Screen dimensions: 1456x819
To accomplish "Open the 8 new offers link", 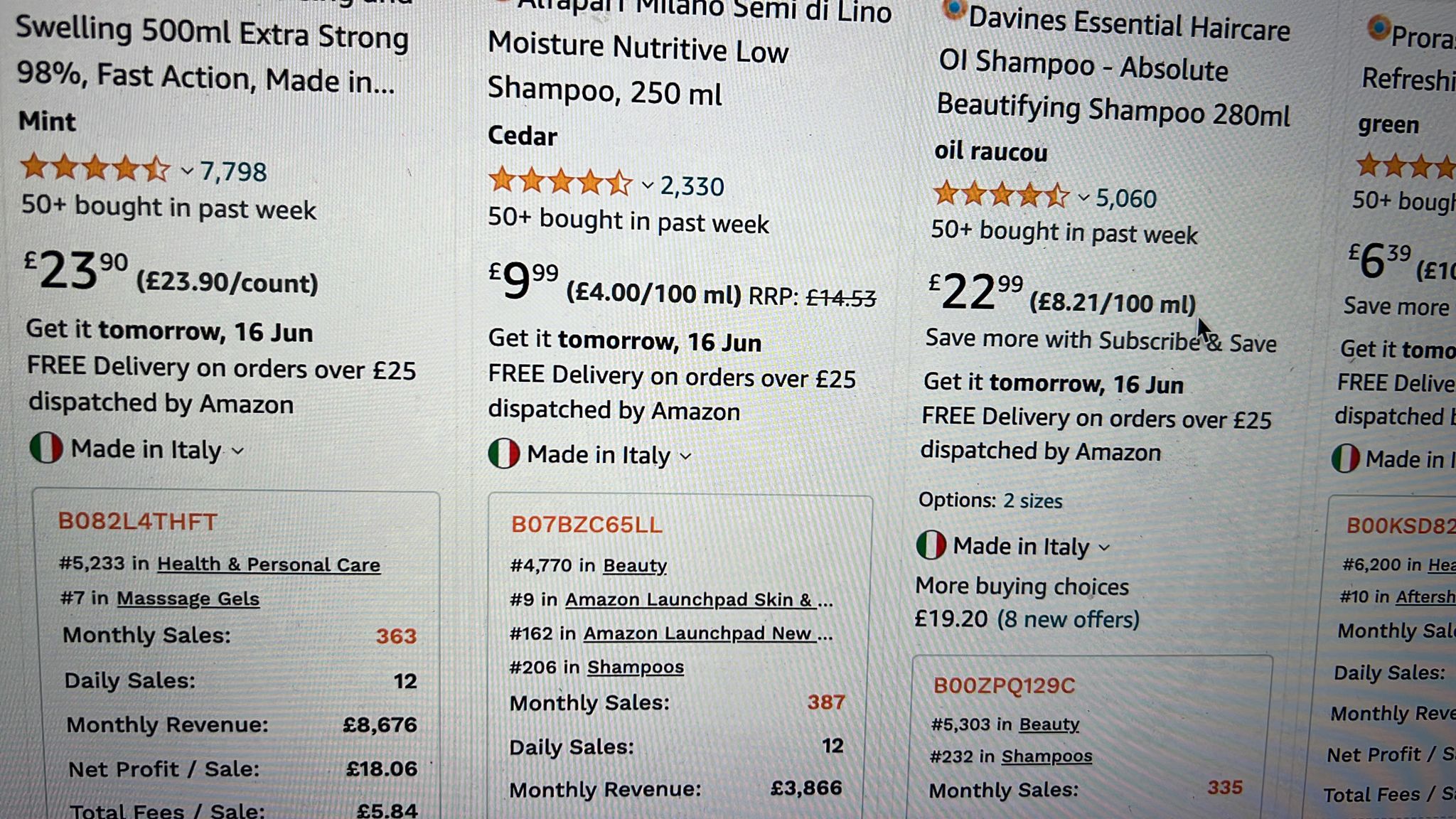I will point(1068,619).
